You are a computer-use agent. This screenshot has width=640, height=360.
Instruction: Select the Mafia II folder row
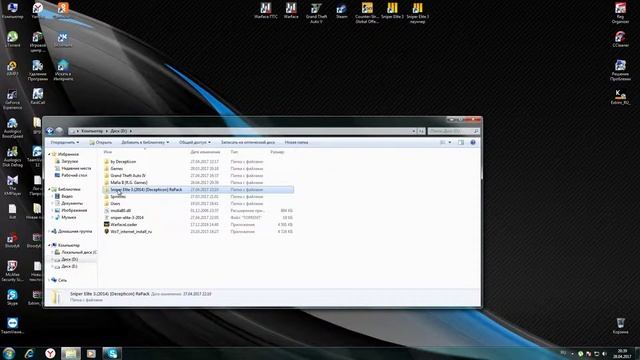[198, 182]
